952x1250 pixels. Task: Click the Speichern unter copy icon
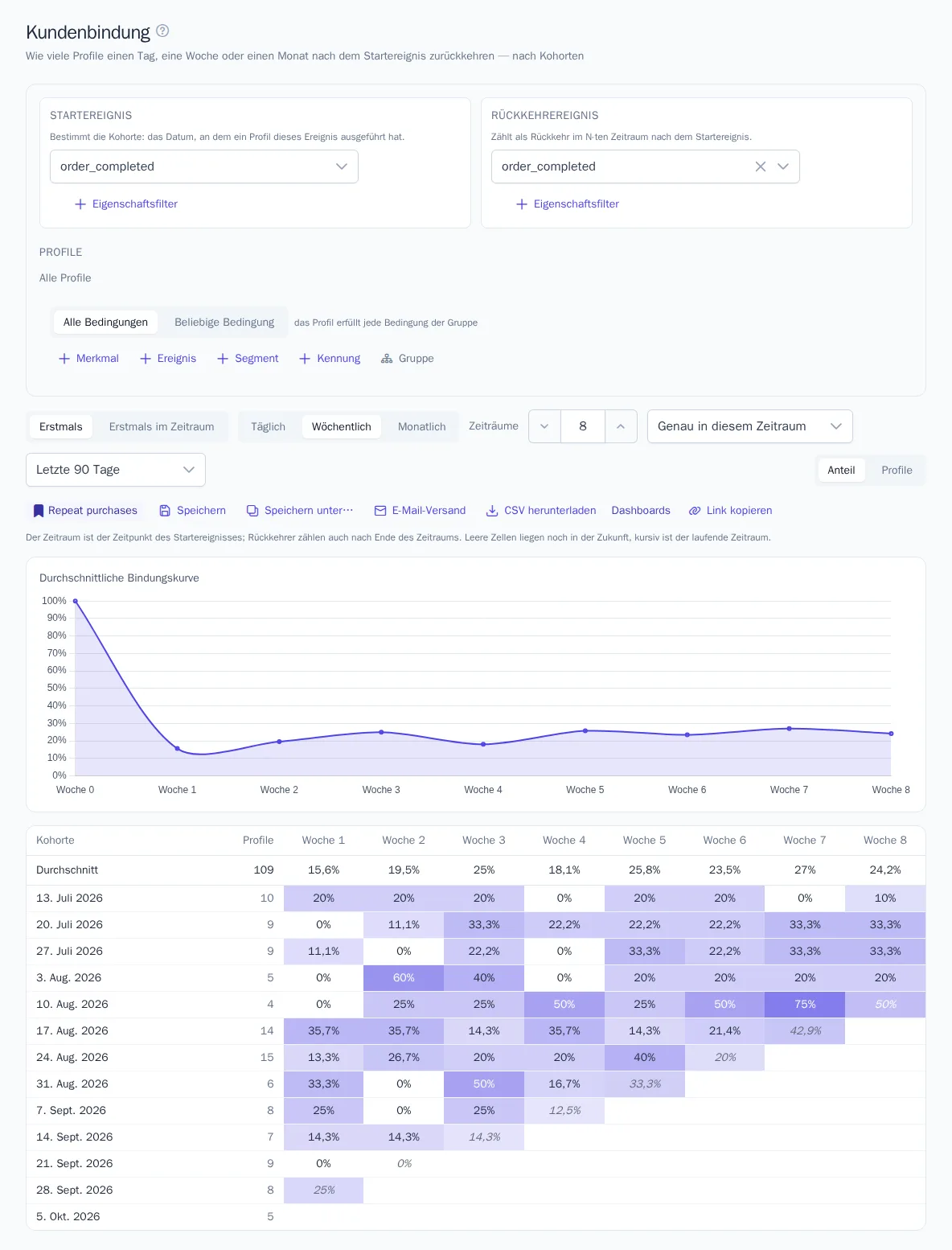[x=252, y=511]
